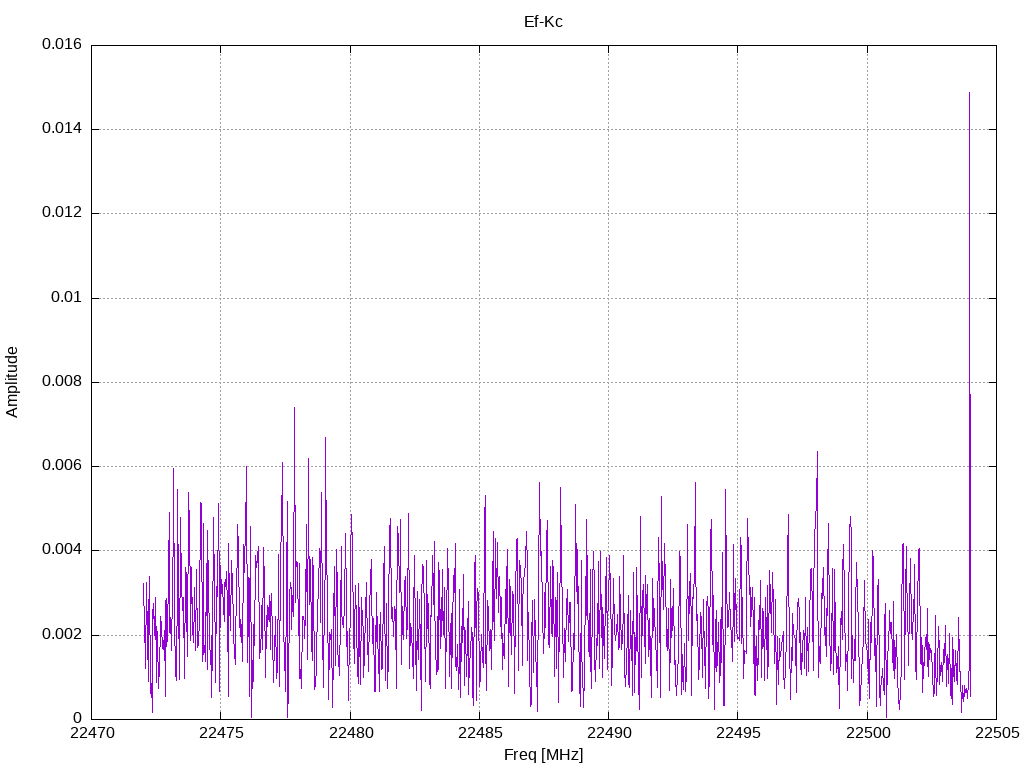Click the 0.004 y-axis tick label

point(62,550)
